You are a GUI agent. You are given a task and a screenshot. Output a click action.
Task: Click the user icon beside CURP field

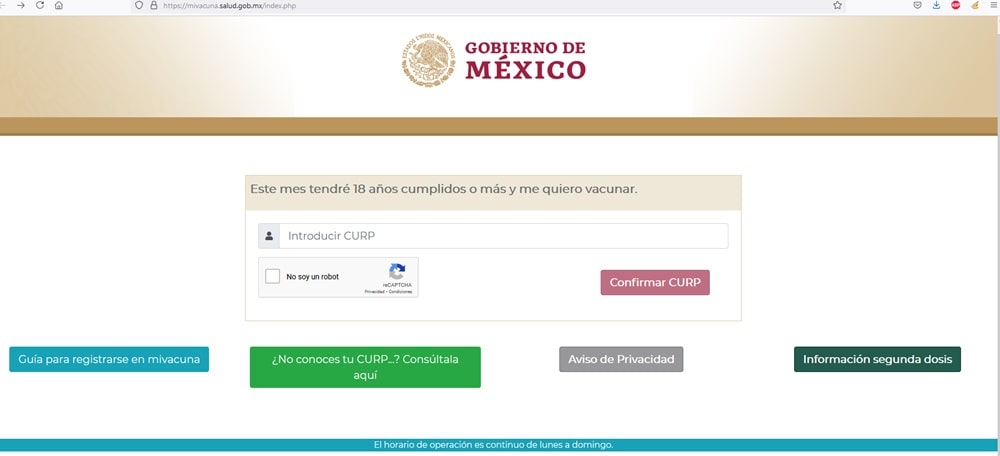(268, 236)
